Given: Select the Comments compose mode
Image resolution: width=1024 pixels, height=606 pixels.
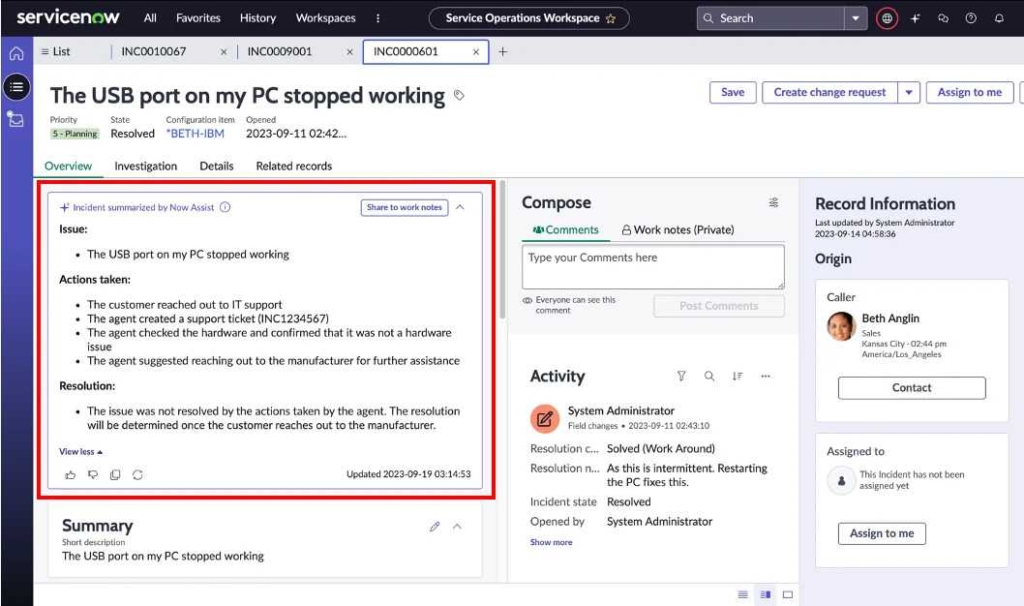Looking at the screenshot, I should 565,230.
